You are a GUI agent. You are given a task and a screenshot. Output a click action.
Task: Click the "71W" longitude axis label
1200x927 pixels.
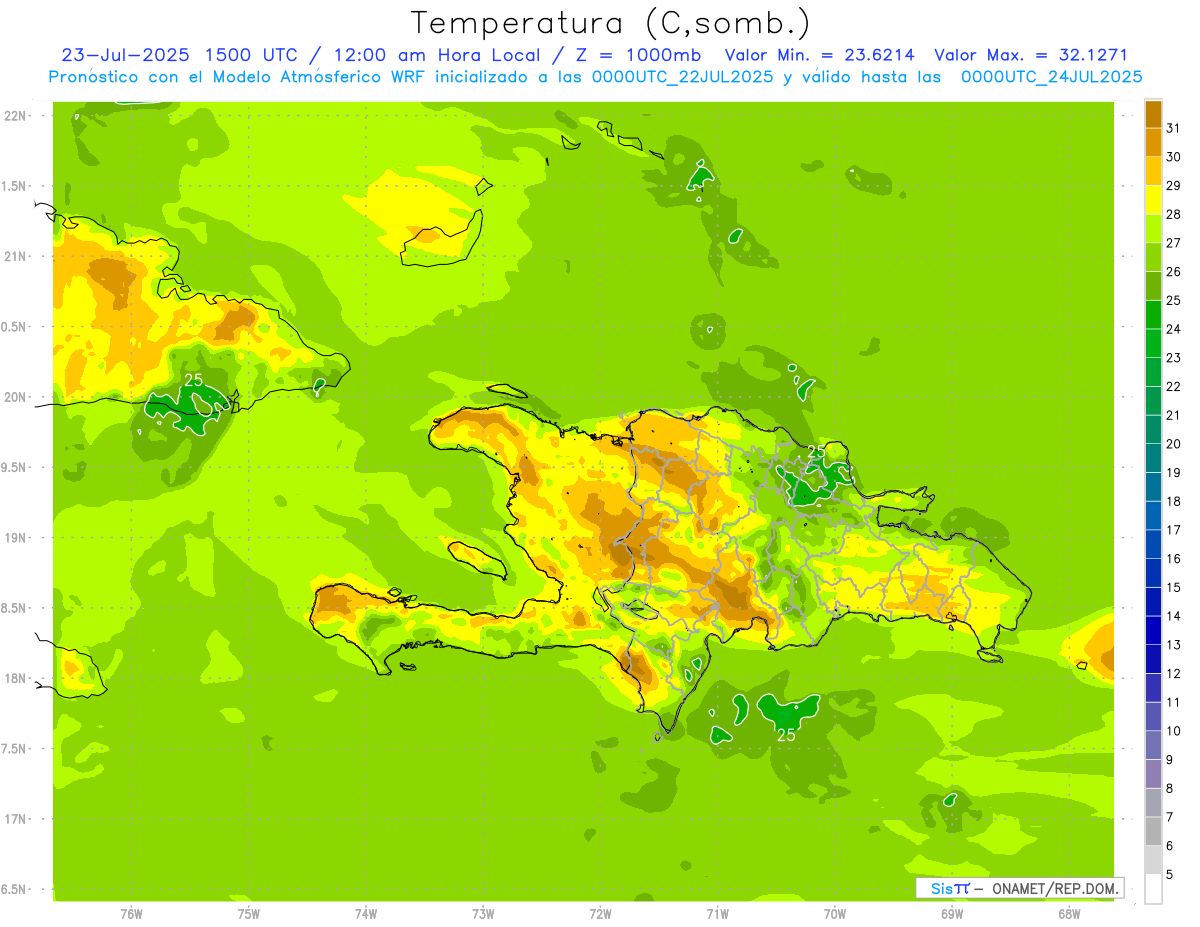[717, 914]
